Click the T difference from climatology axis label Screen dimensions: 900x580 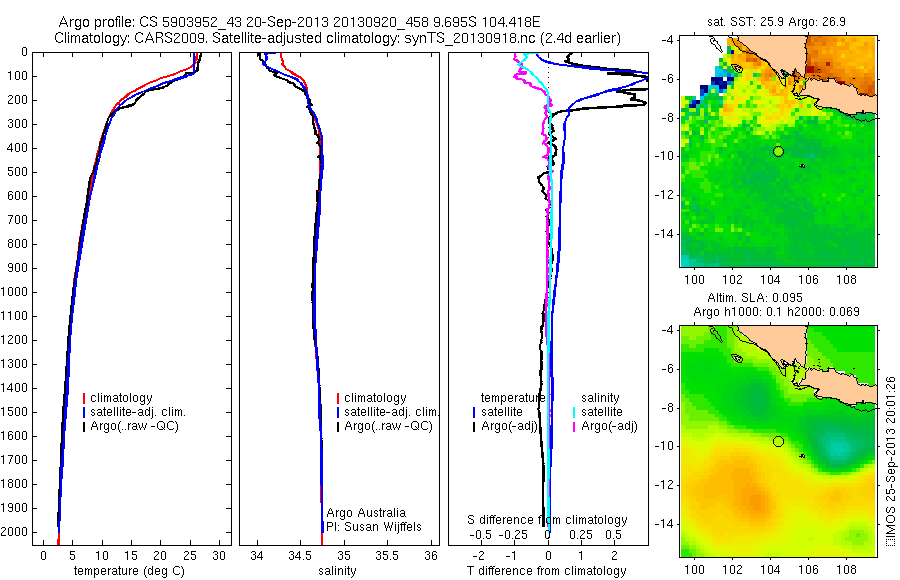pyautogui.click(x=546, y=571)
